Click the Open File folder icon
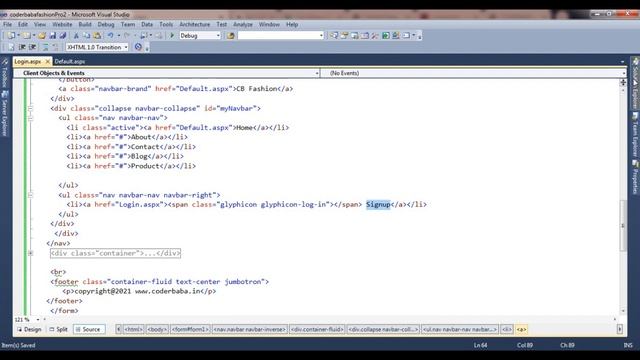640x360 pixels. [x=42, y=36]
